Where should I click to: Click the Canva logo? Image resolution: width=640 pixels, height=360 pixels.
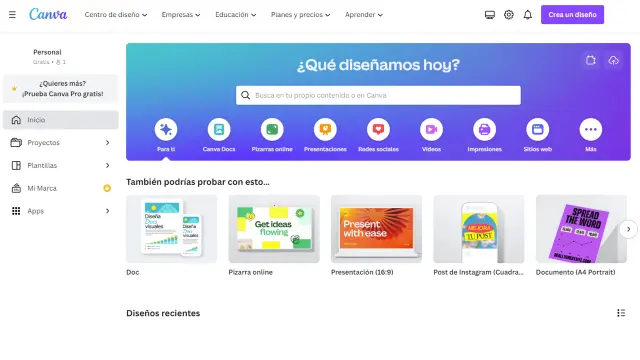[48, 14]
